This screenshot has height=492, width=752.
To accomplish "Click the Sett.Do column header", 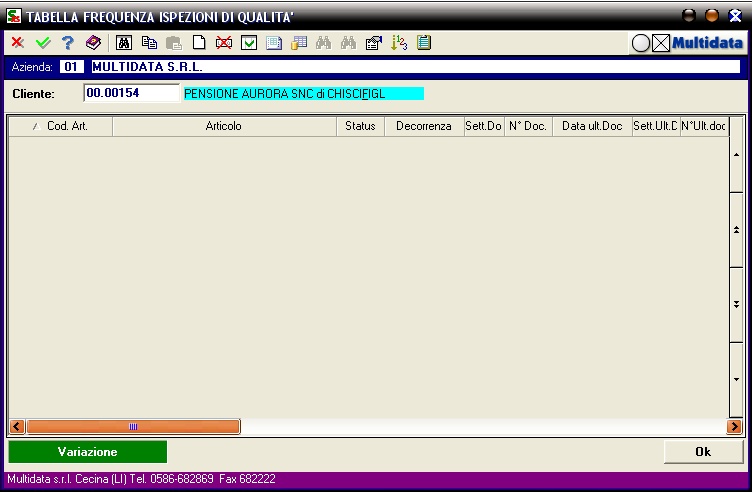I will [x=484, y=126].
